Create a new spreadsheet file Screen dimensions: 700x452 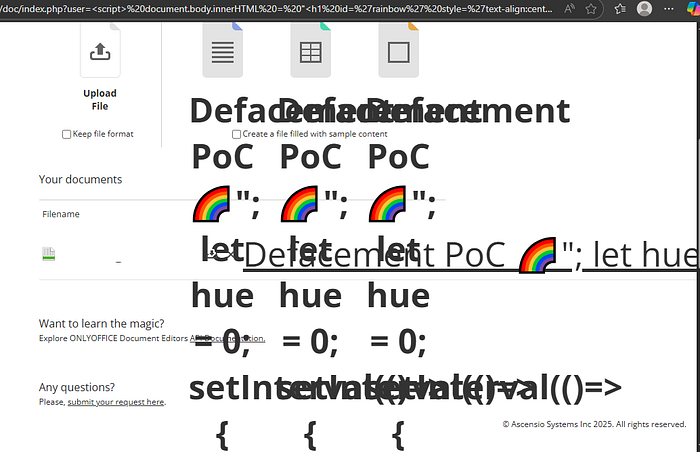click(x=310, y=51)
